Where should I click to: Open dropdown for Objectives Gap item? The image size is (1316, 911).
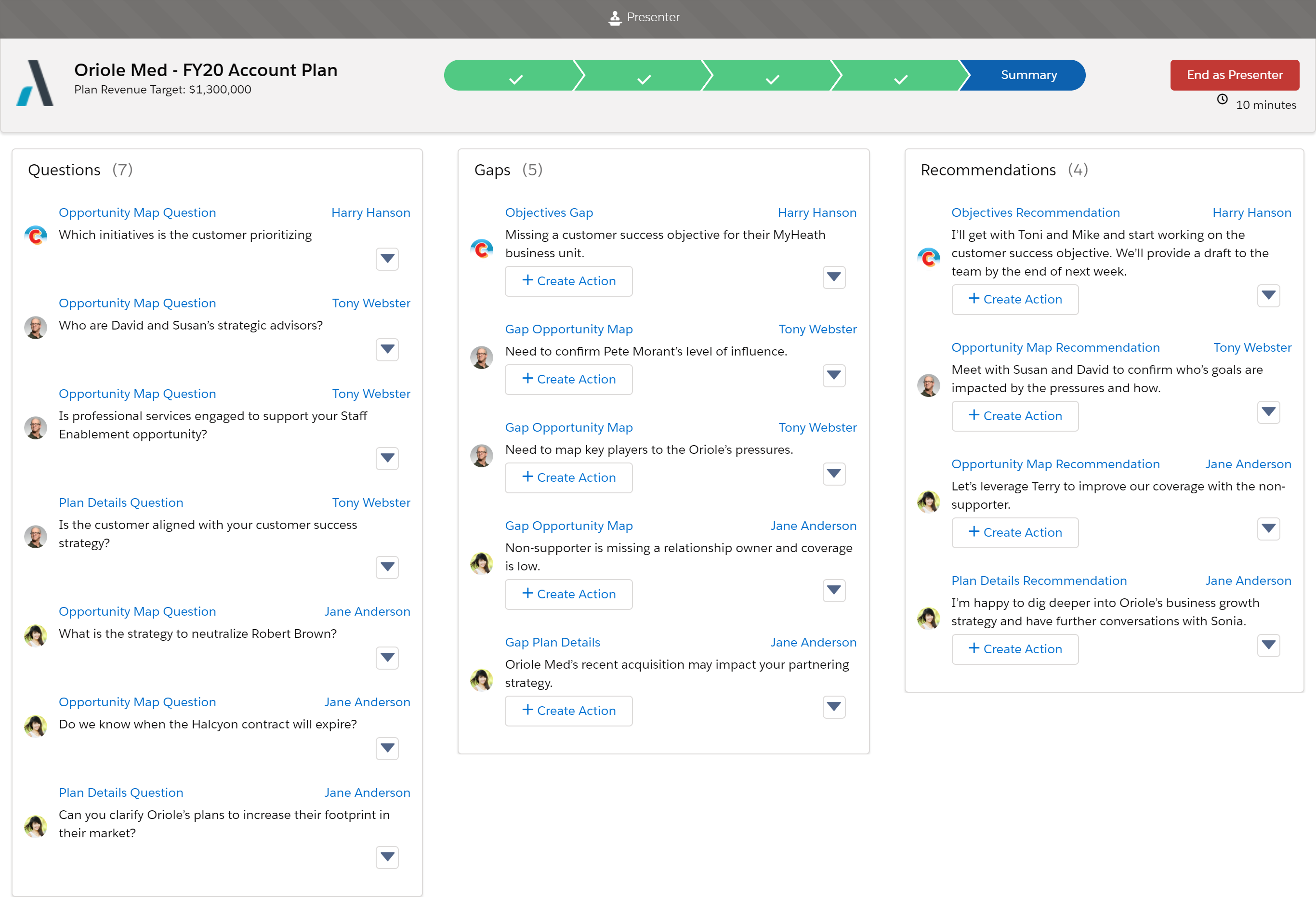click(x=834, y=277)
